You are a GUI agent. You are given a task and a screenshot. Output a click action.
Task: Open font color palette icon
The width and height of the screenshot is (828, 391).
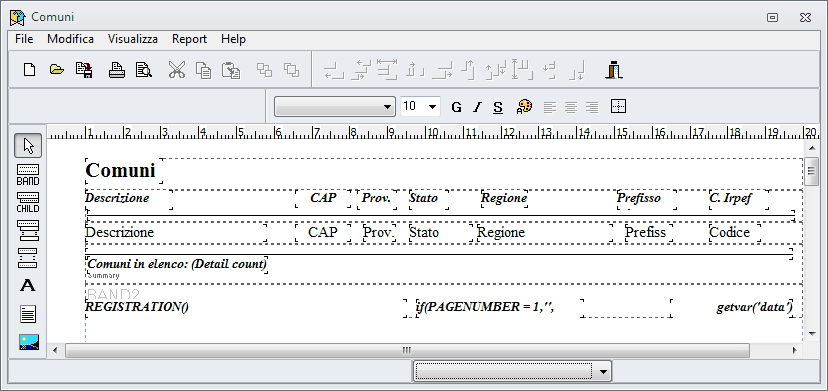pyautogui.click(x=524, y=107)
